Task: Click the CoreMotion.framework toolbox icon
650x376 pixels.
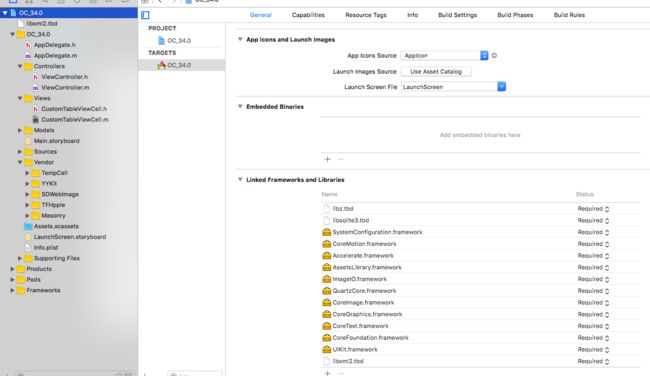Action: pyautogui.click(x=327, y=244)
